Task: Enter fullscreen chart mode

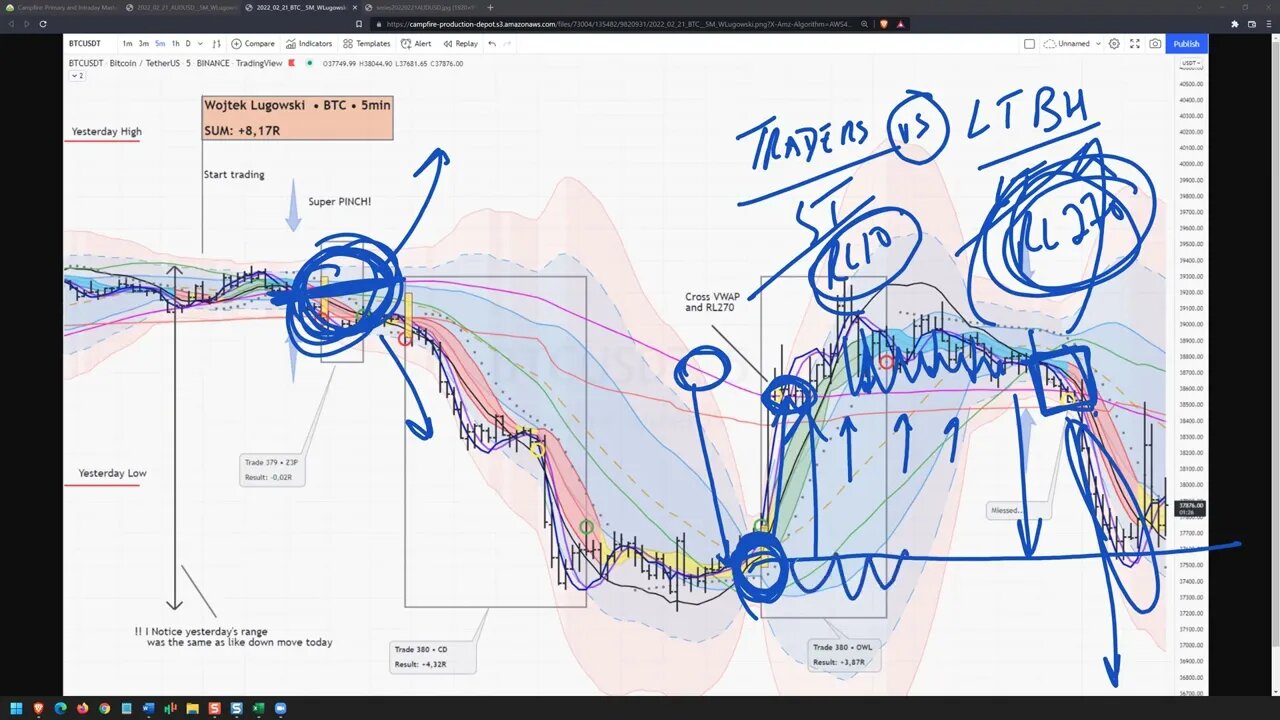Action: point(1135,44)
